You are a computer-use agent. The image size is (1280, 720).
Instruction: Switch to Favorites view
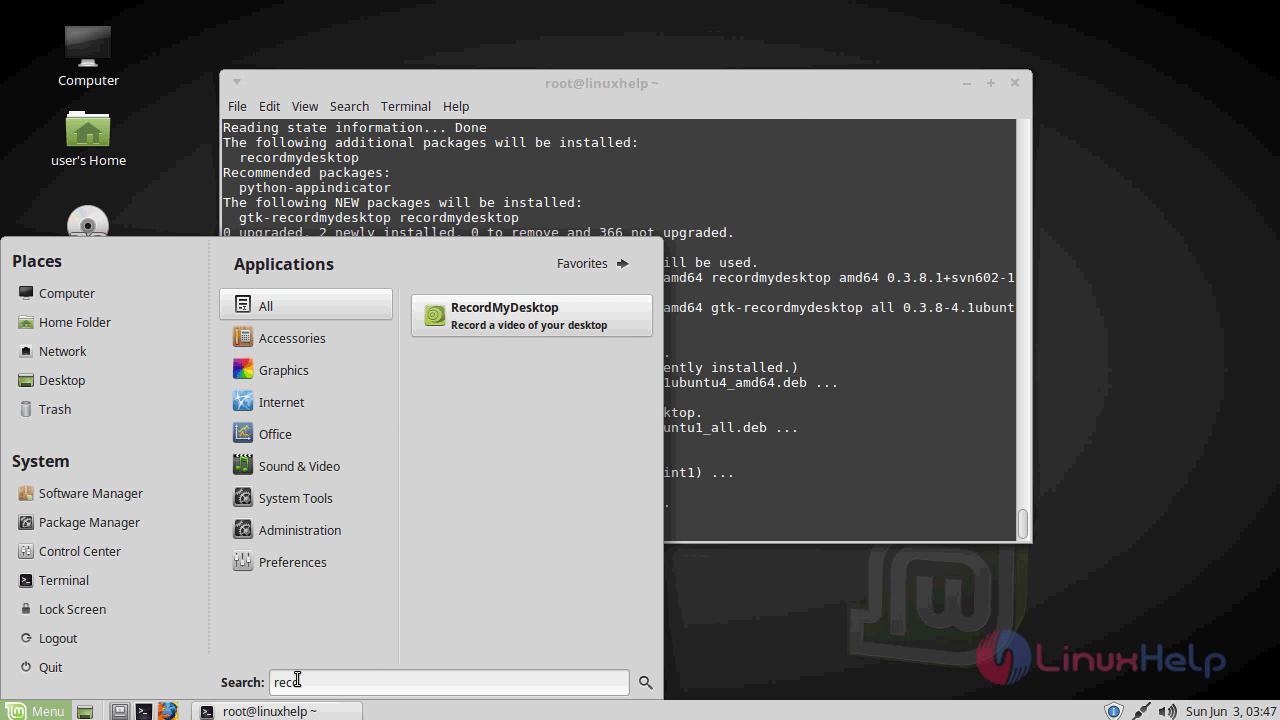pos(592,264)
